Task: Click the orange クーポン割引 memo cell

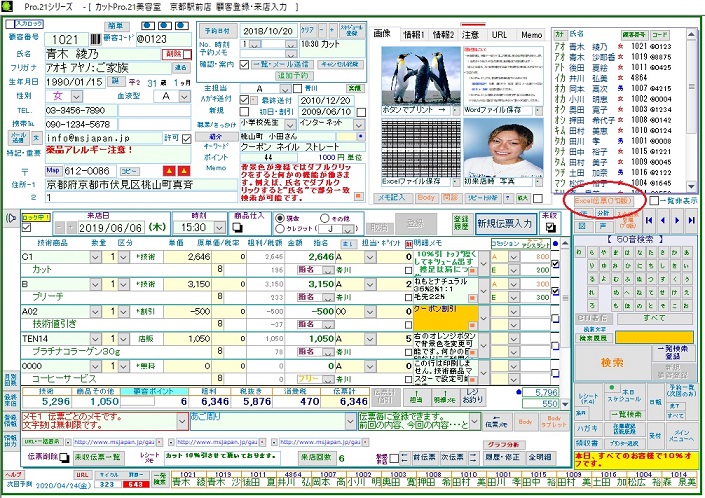Action: coord(445,318)
